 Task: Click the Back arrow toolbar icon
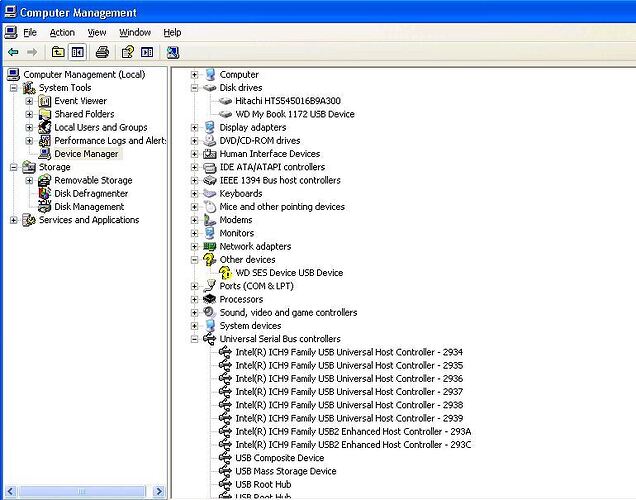point(13,52)
